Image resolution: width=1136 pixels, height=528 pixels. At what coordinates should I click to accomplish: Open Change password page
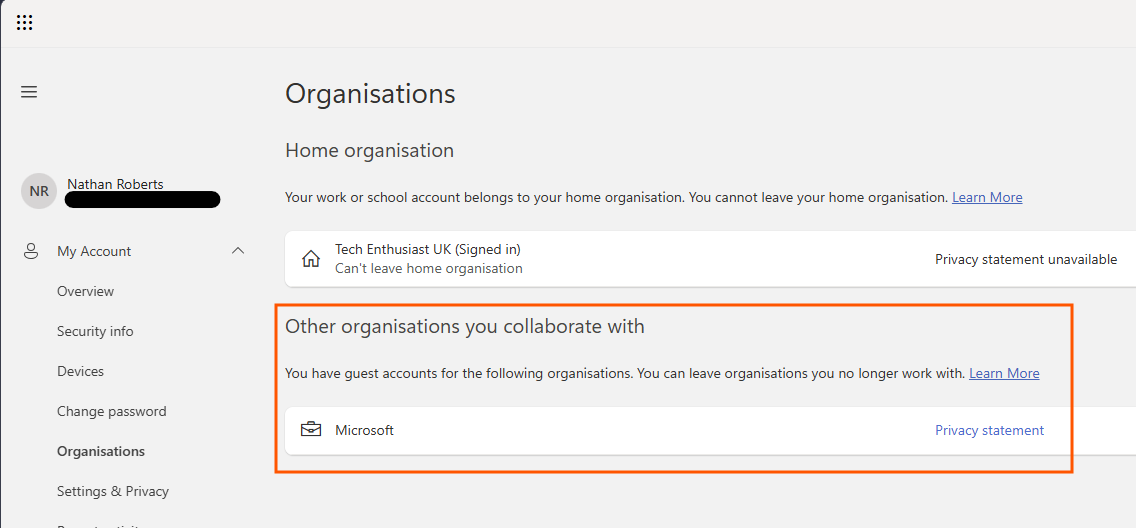point(112,411)
